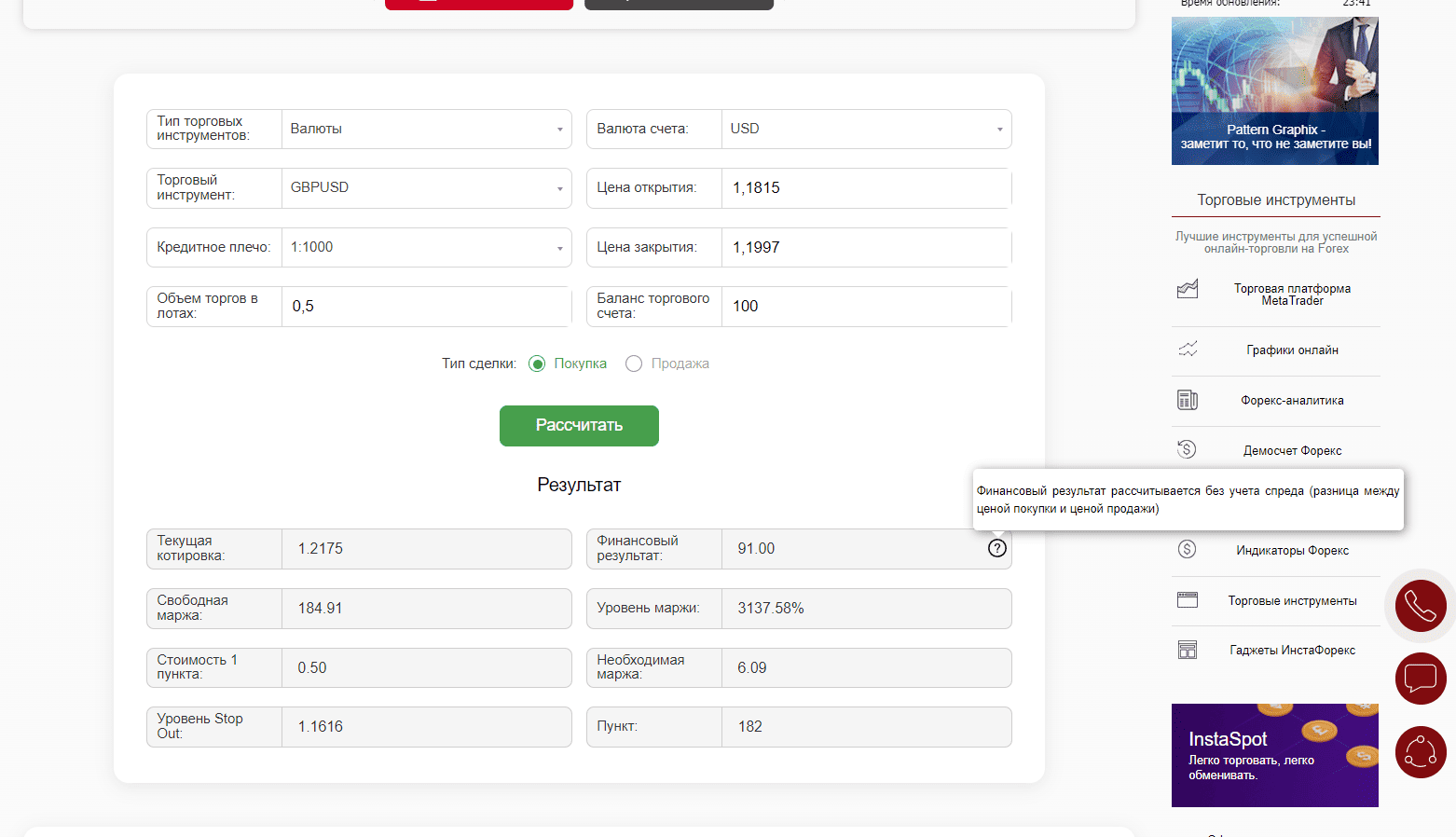This screenshot has height=837, width=1456.
Task: Click the MetaTrader platform chart icon
Action: point(1188,289)
